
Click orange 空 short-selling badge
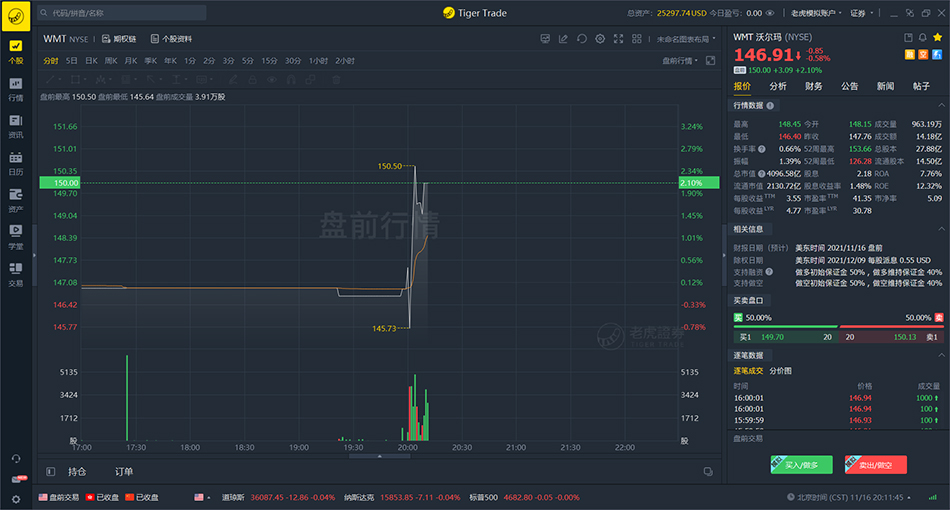(x=923, y=55)
